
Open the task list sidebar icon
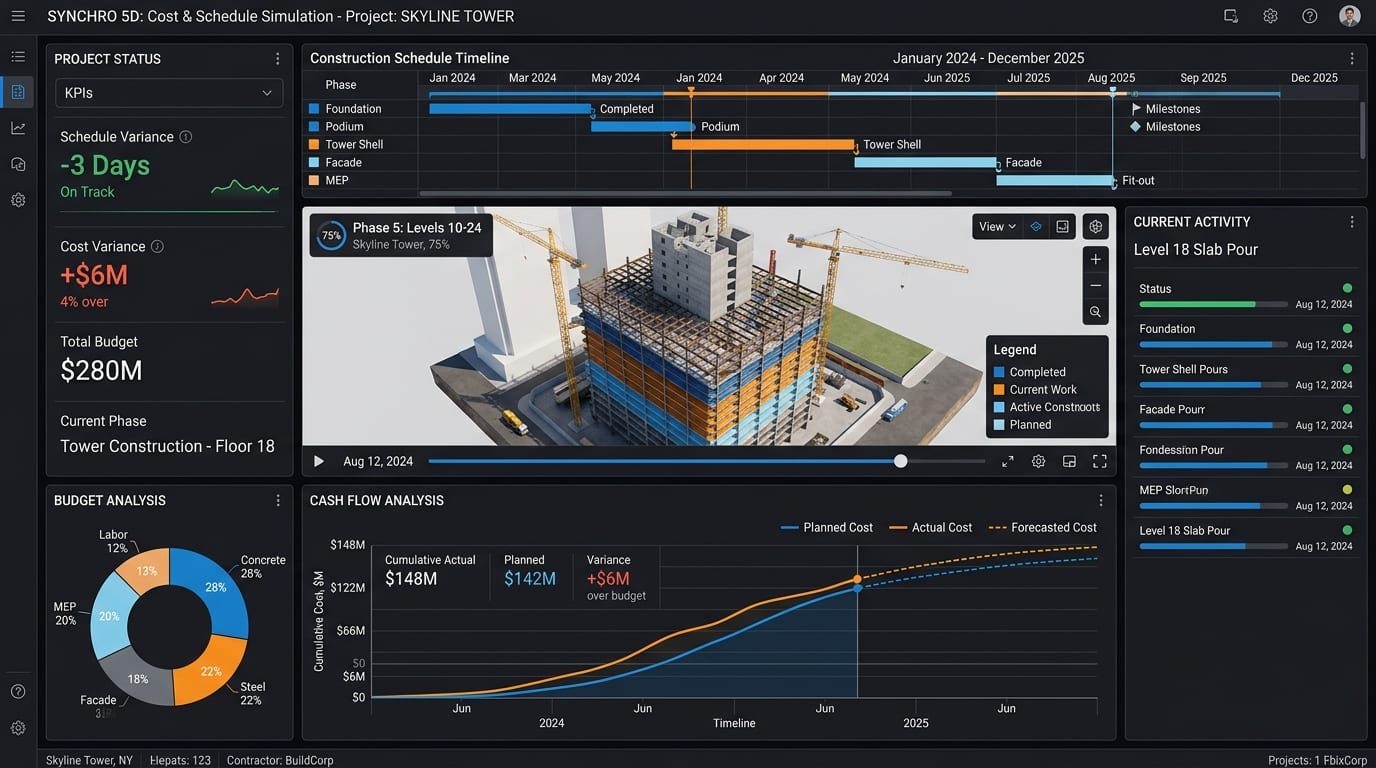[x=18, y=57]
